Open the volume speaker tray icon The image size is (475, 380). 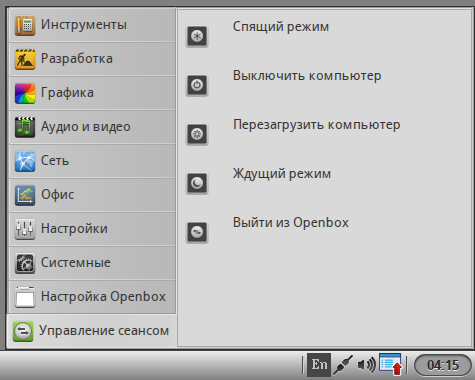point(366,365)
